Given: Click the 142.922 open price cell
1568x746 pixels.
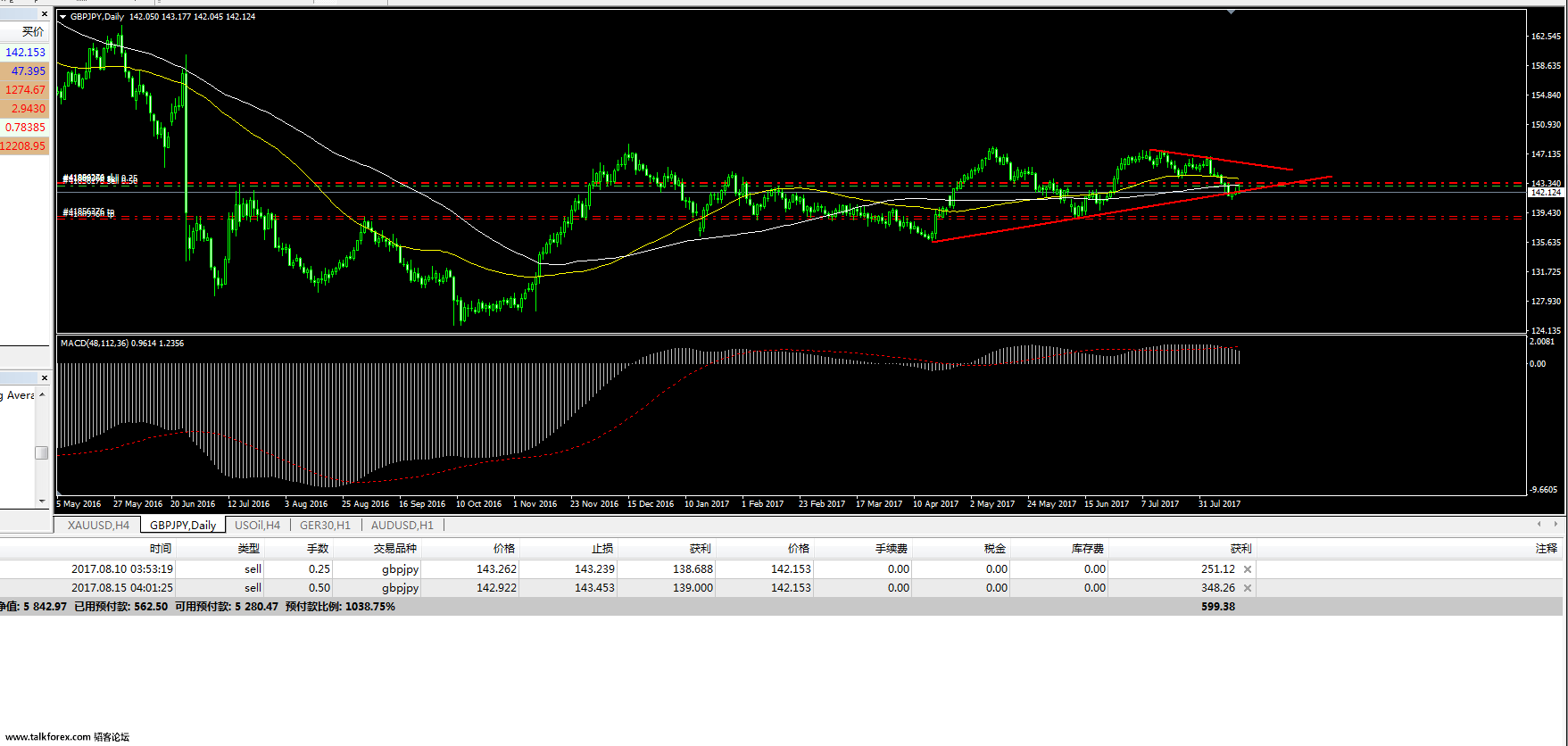Looking at the screenshot, I should pyautogui.click(x=496, y=588).
